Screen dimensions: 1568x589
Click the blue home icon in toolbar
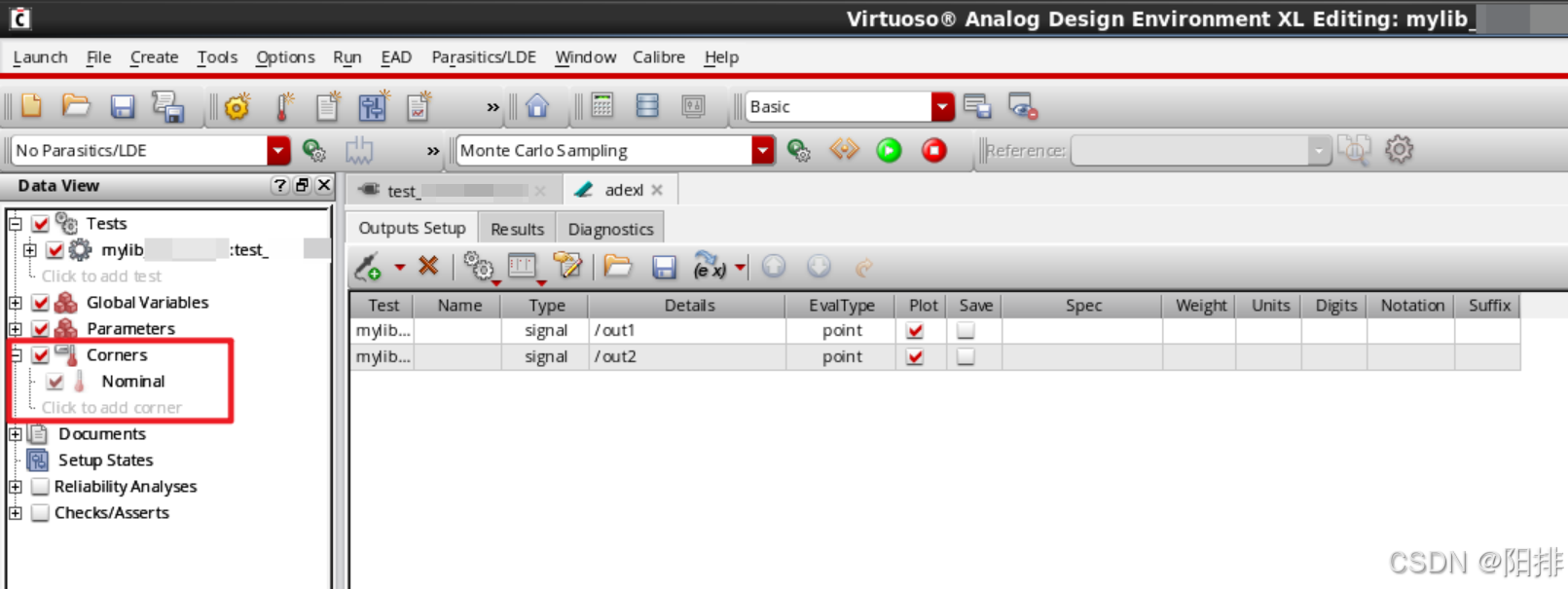[x=537, y=105]
